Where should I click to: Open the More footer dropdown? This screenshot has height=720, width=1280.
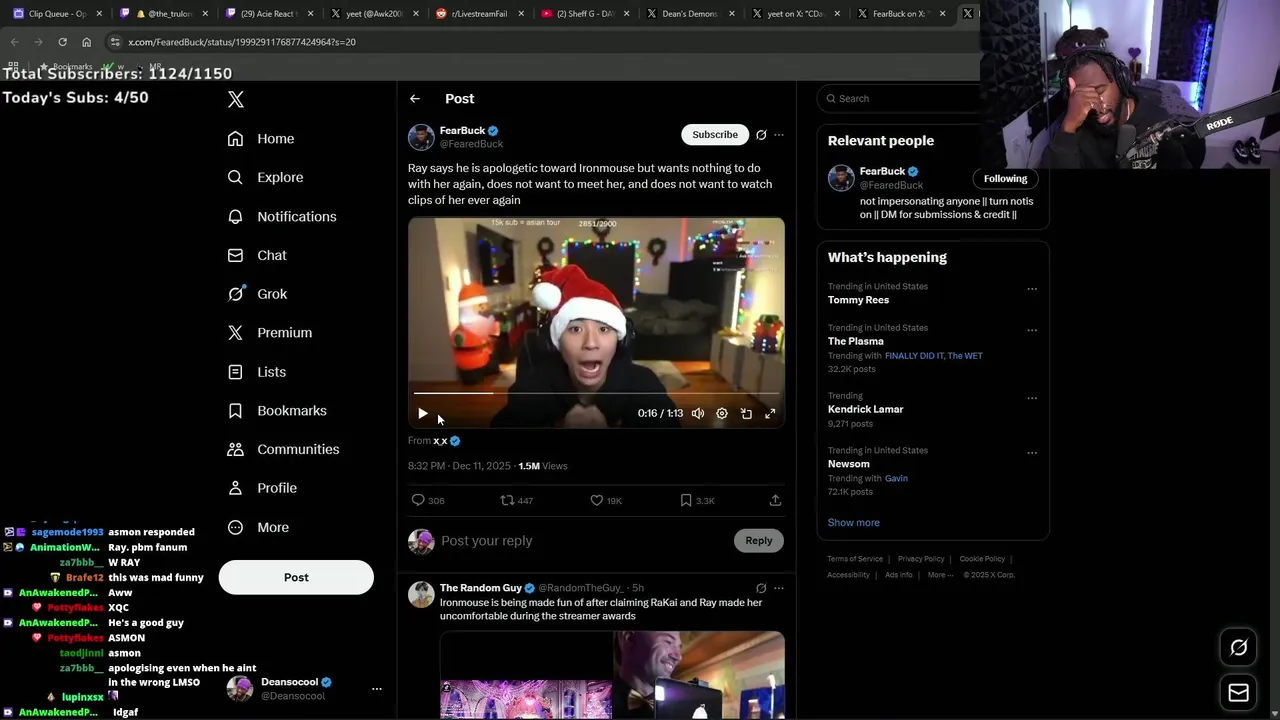[x=940, y=575]
